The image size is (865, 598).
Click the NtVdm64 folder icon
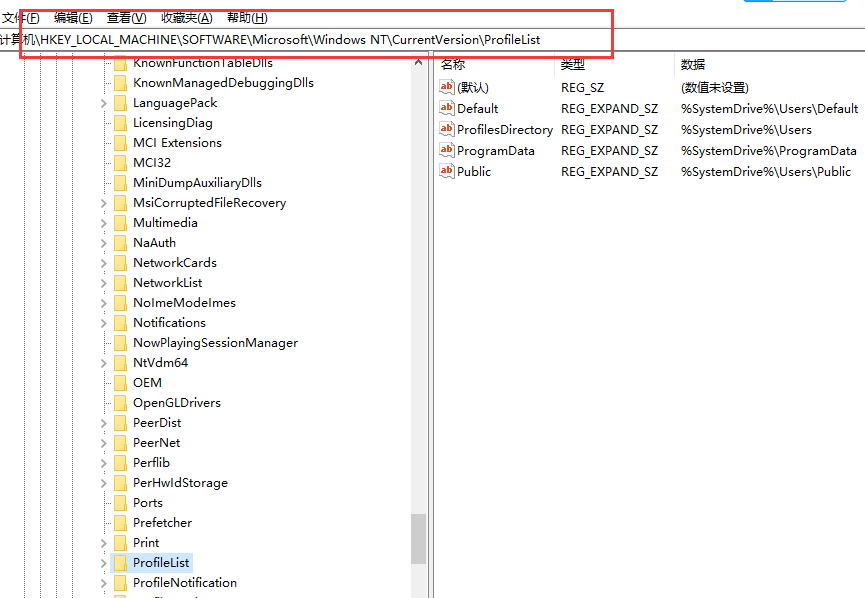pyautogui.click(x=118, y=362)
